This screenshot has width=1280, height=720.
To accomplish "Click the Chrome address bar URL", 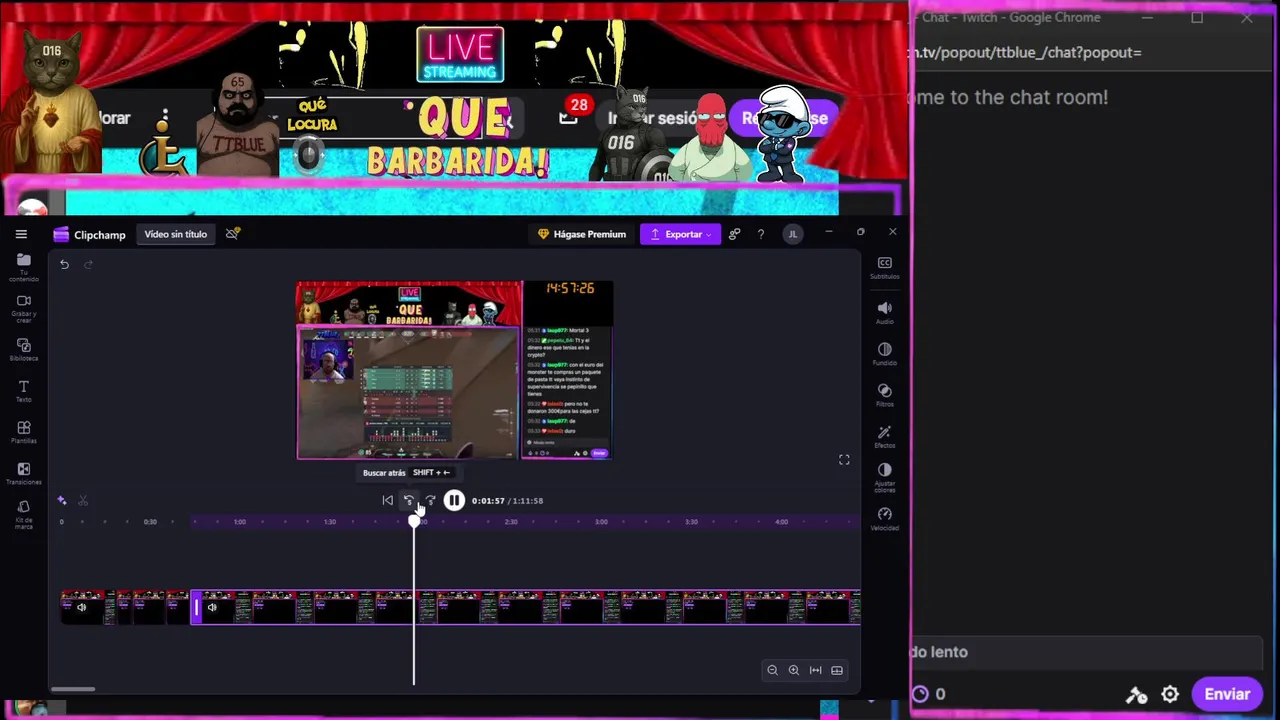I will [x=1026, y=52].
